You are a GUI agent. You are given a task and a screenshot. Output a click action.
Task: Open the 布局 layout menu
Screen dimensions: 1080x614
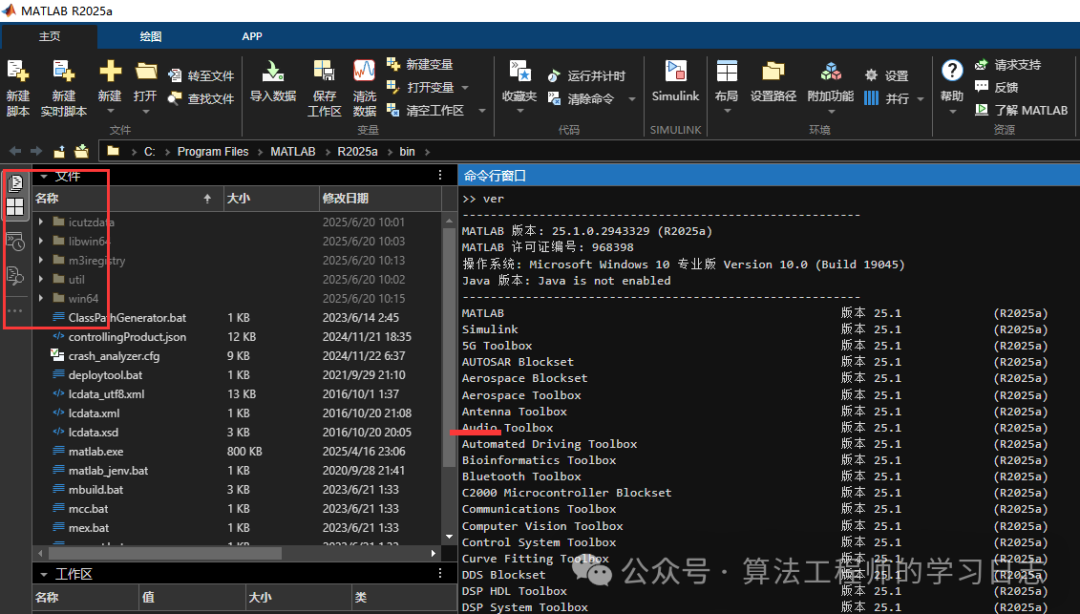coord(726,87)
